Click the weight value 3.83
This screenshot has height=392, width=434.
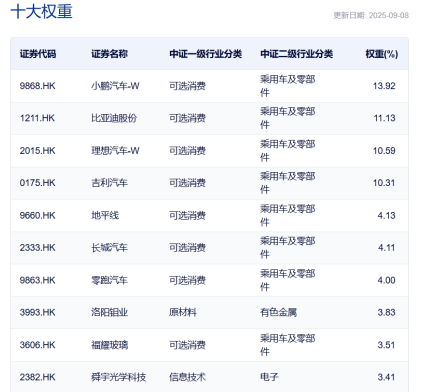[x=386, y=313]
